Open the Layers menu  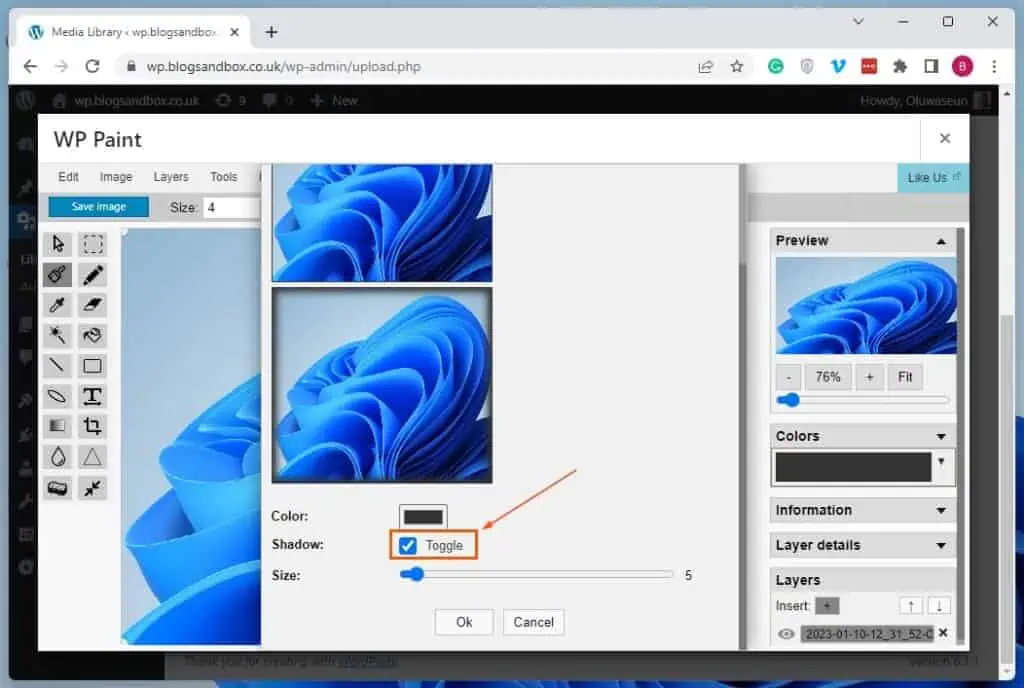point(171,177)
